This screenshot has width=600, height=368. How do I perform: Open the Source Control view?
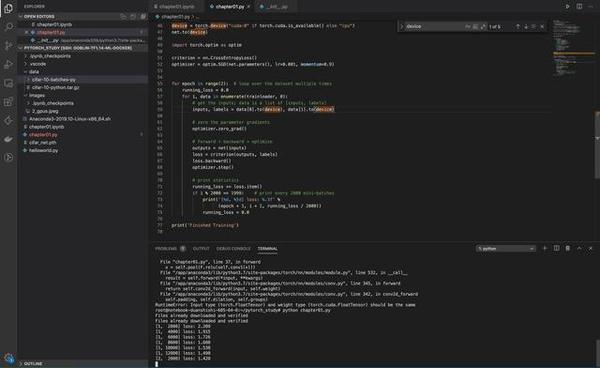tap(8, 46)
